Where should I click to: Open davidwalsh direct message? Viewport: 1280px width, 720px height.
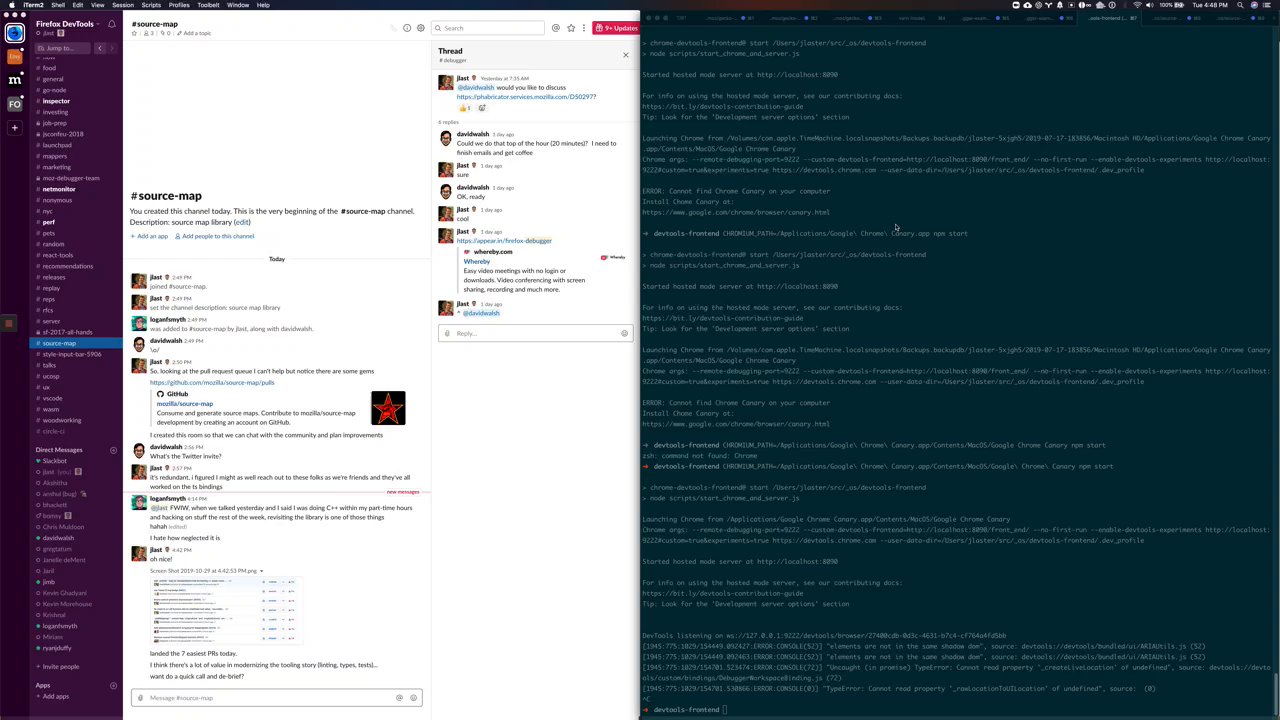pyautogui.click(x=58, y=538)
